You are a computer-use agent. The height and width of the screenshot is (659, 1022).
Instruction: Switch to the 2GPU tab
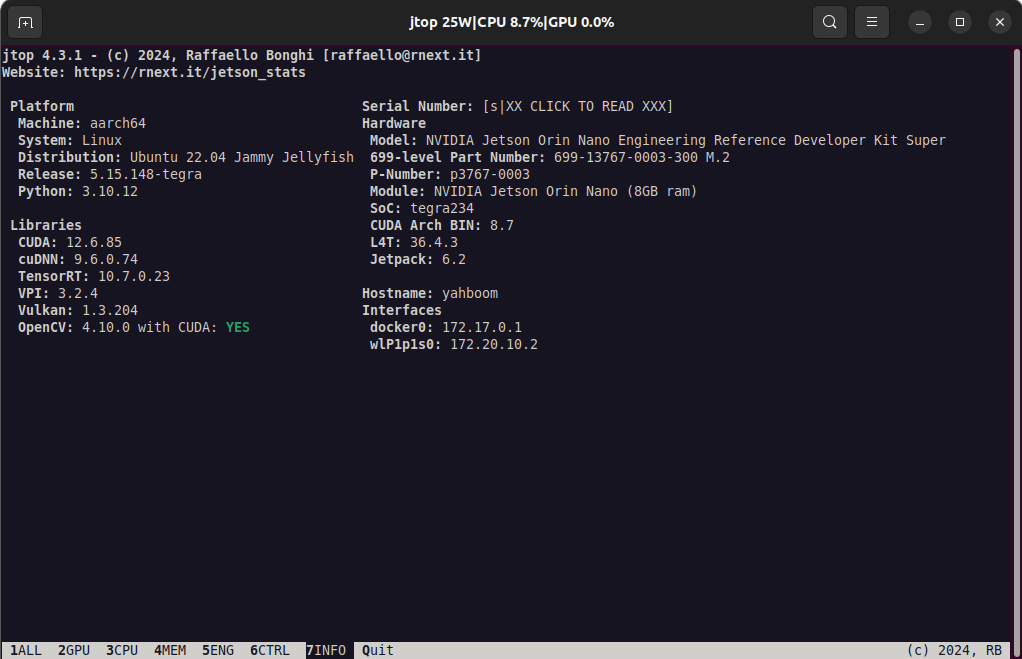[x=74, y=651]
